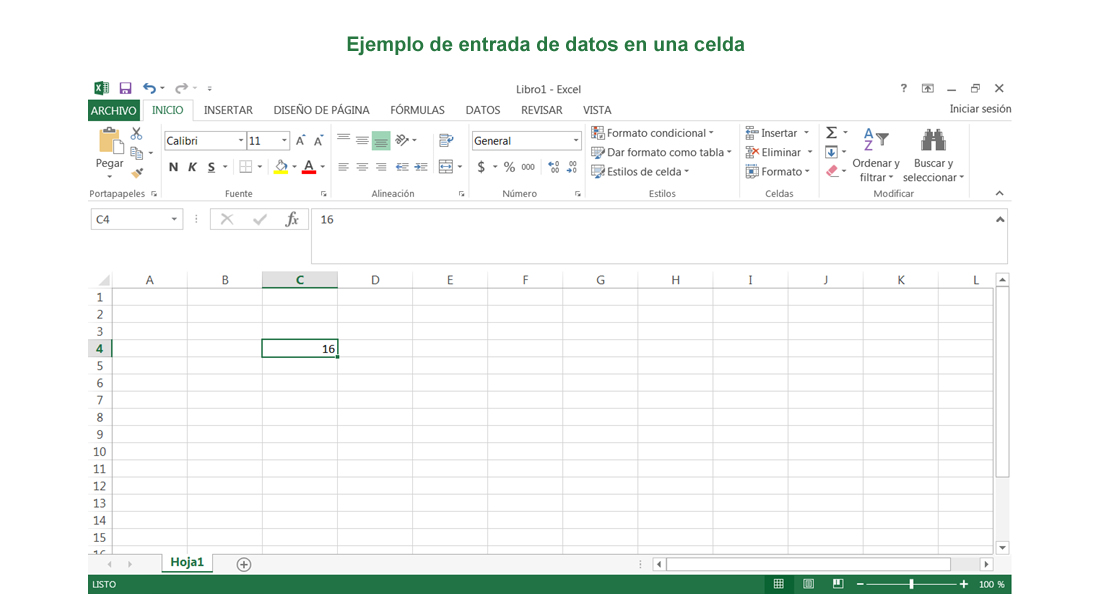Toggle bottom vertical alignment

pyautogui.click(x=381, y=140)
